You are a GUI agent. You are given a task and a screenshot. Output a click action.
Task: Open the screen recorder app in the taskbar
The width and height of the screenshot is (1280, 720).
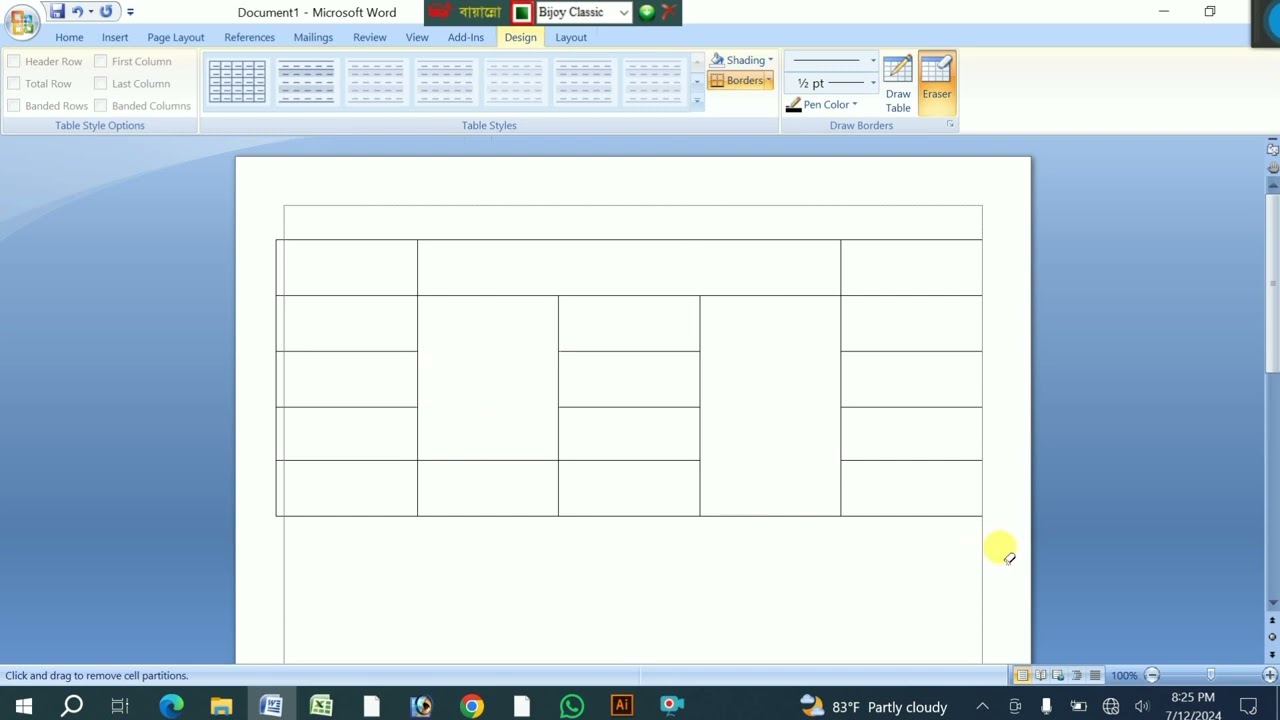pyautogui.click(x=671, y=706)
